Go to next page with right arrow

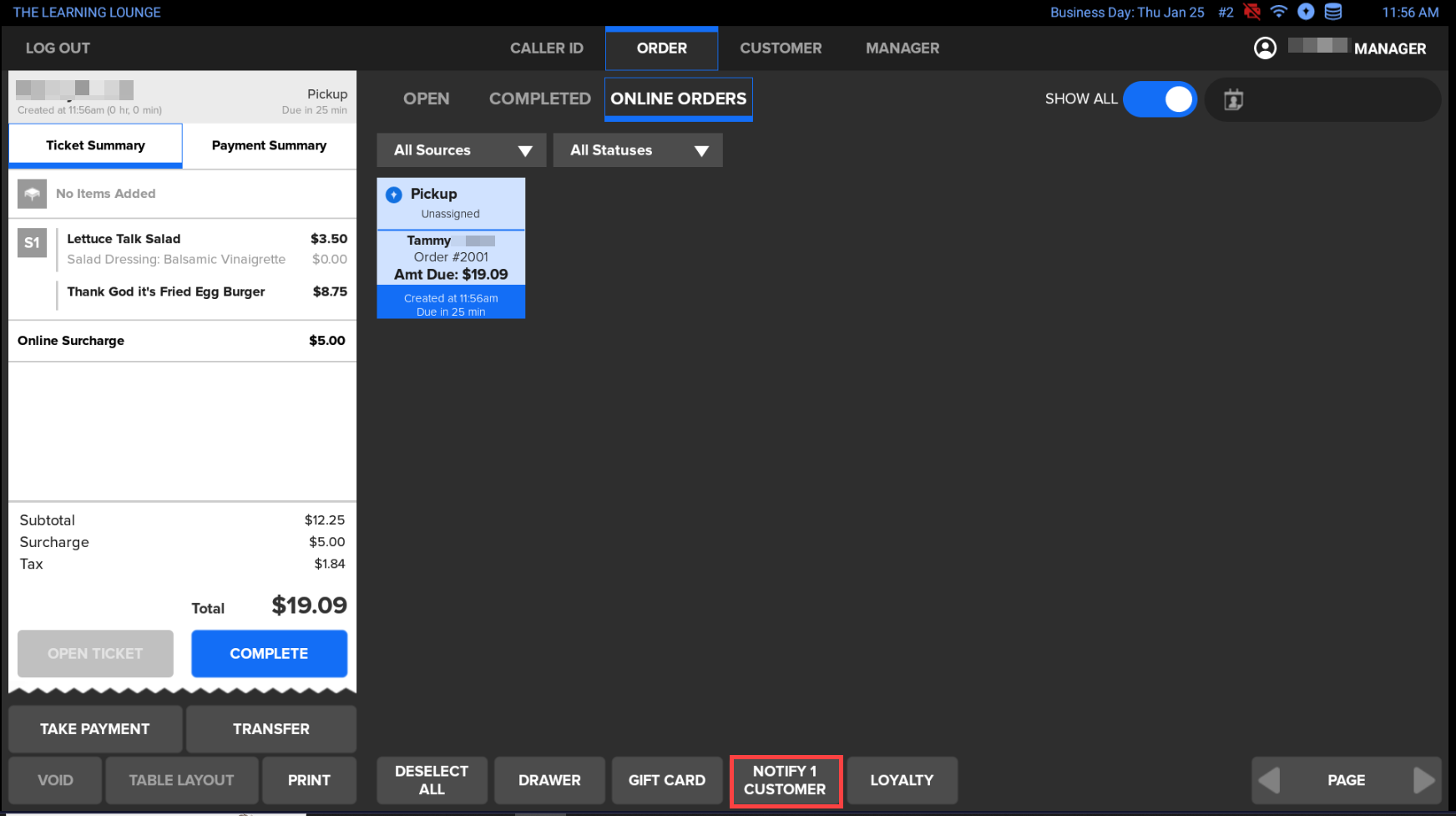click(1423, 780)
